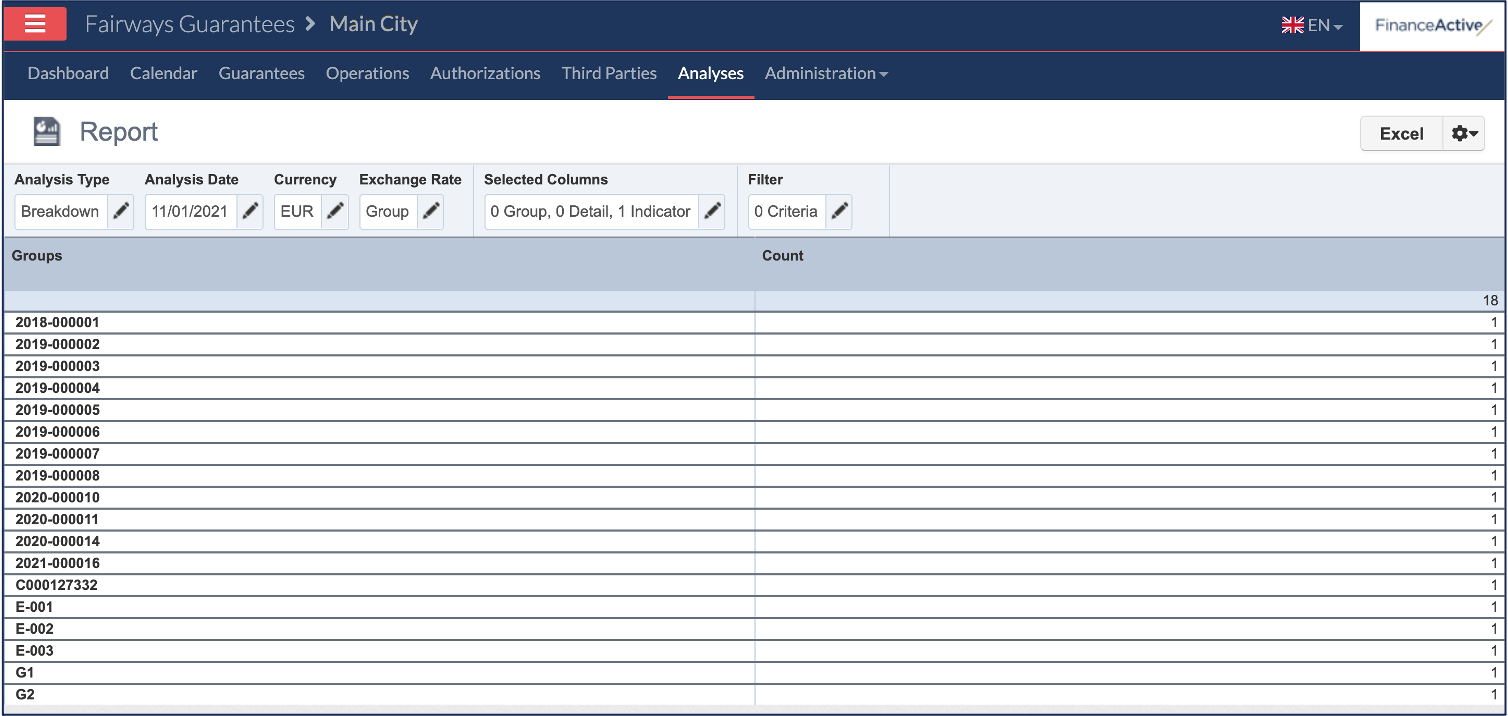1508x716 pixels.
Task: Open the Third Parties tab
Action: tap(609, 73)
